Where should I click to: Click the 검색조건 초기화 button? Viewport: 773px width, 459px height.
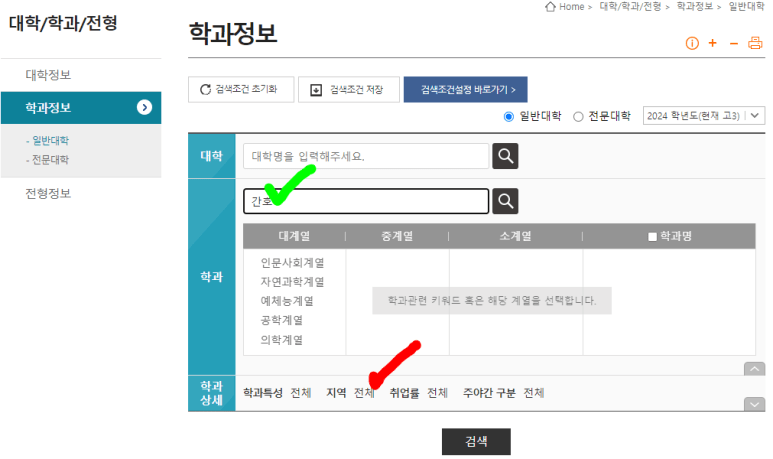(x=240, y=89)
